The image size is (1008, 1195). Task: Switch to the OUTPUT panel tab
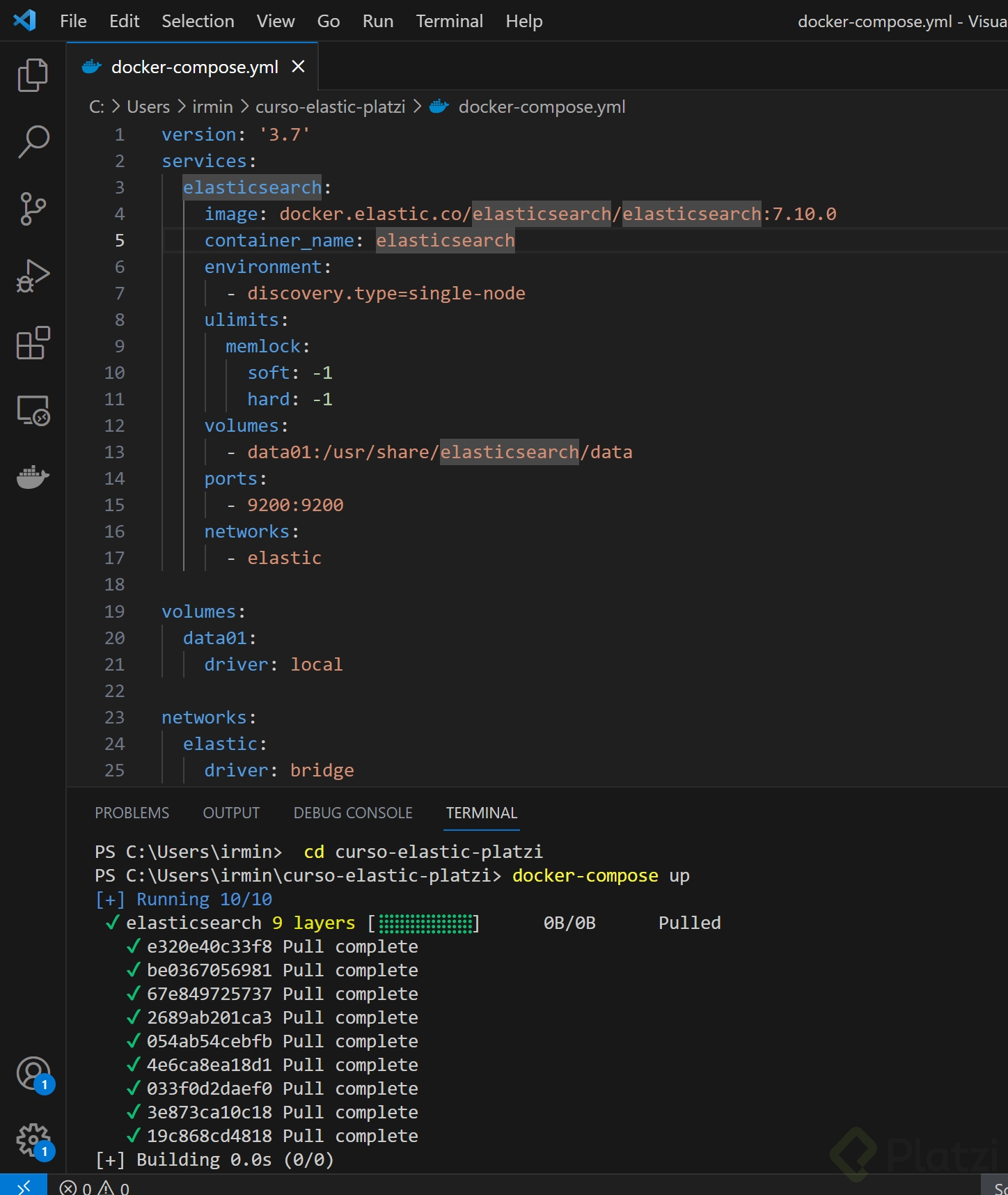pyautogui.click(x=231, y=813)
